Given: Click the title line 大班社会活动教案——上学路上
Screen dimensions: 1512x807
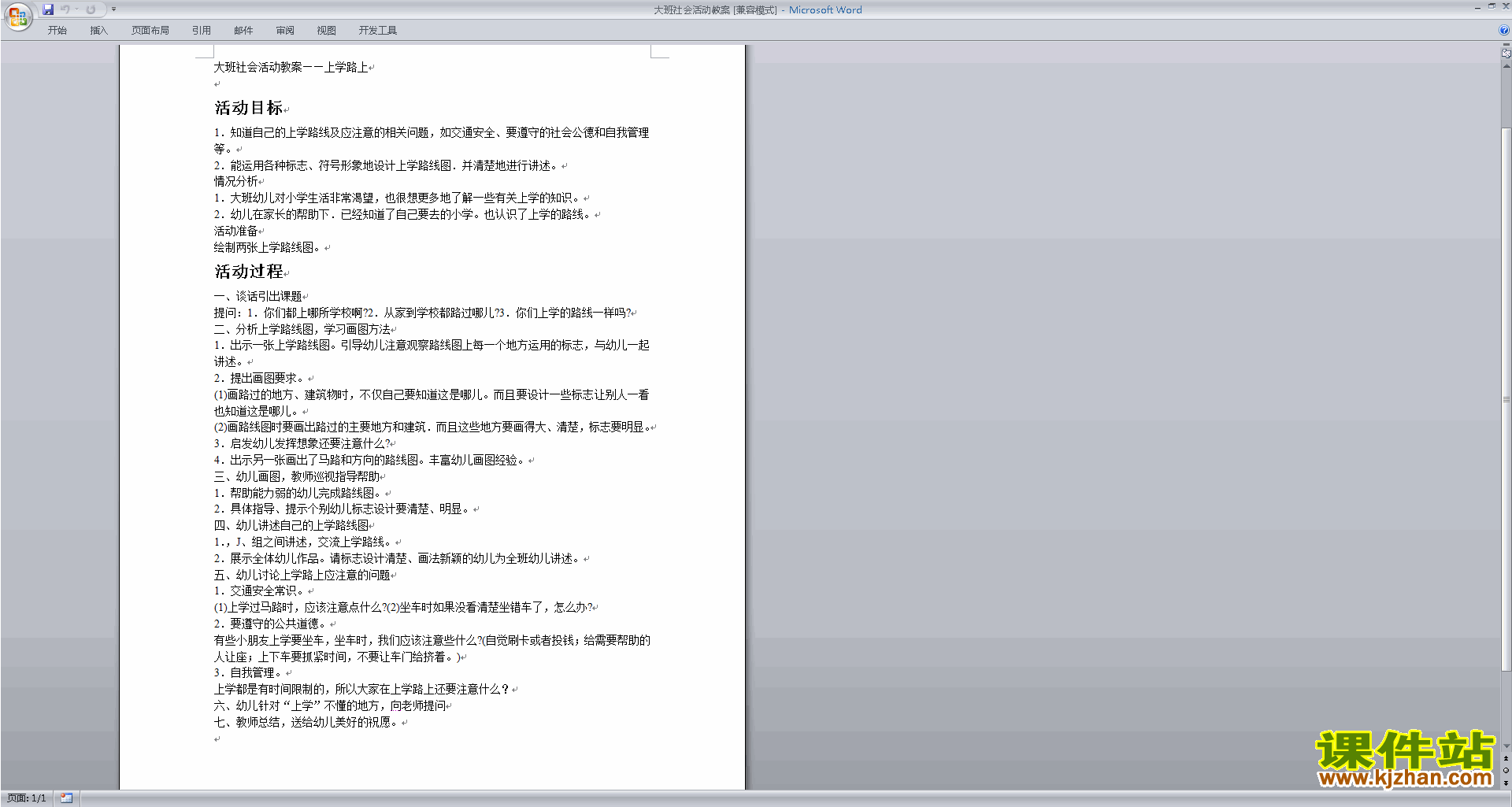Looking at the screenshot, I should [x=291, y=67].
